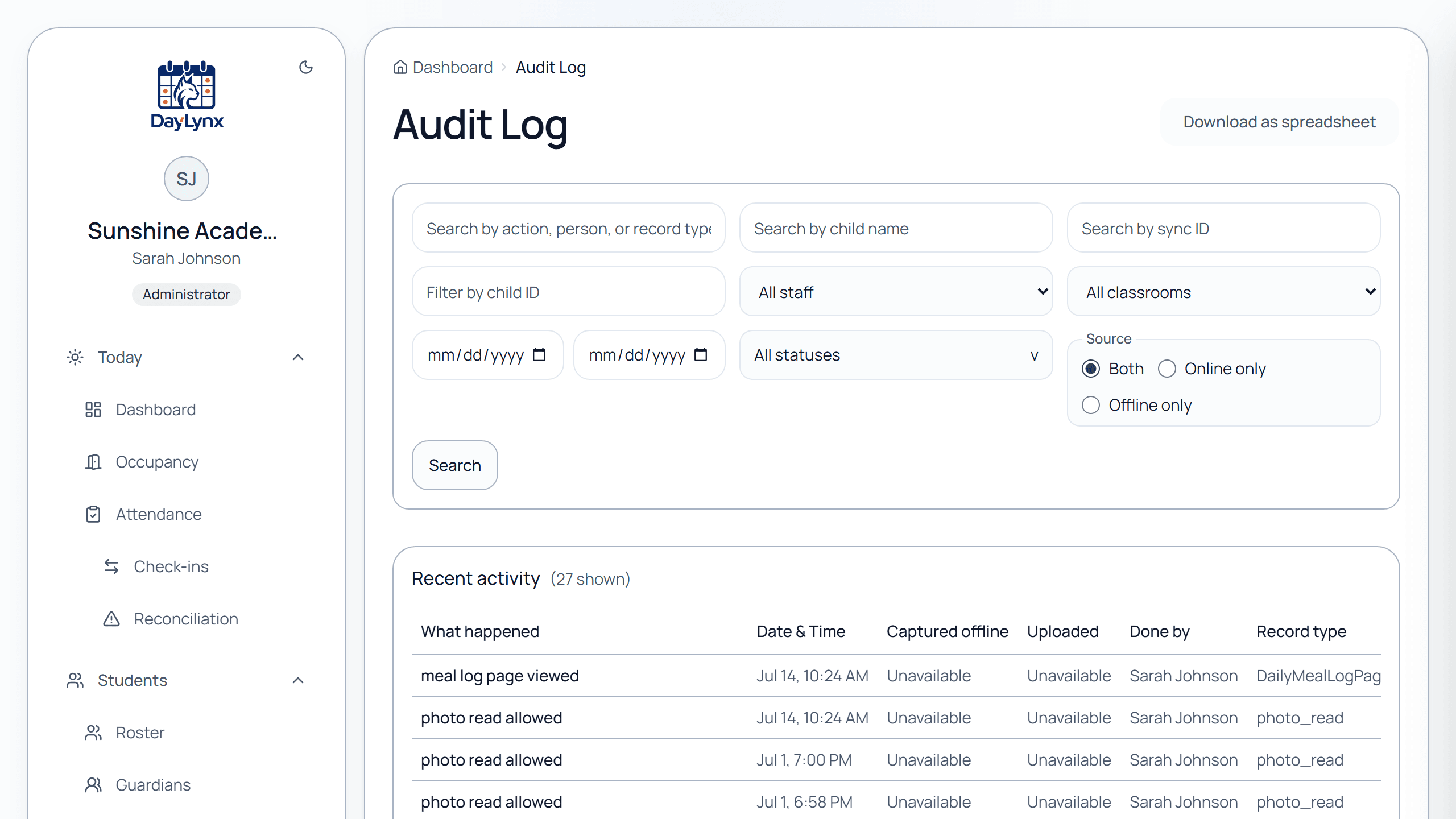The width and height of the screenshot is (1456, 819).
Task: Click the first mm/dd/yyyy date field
Action: (488, 355)
